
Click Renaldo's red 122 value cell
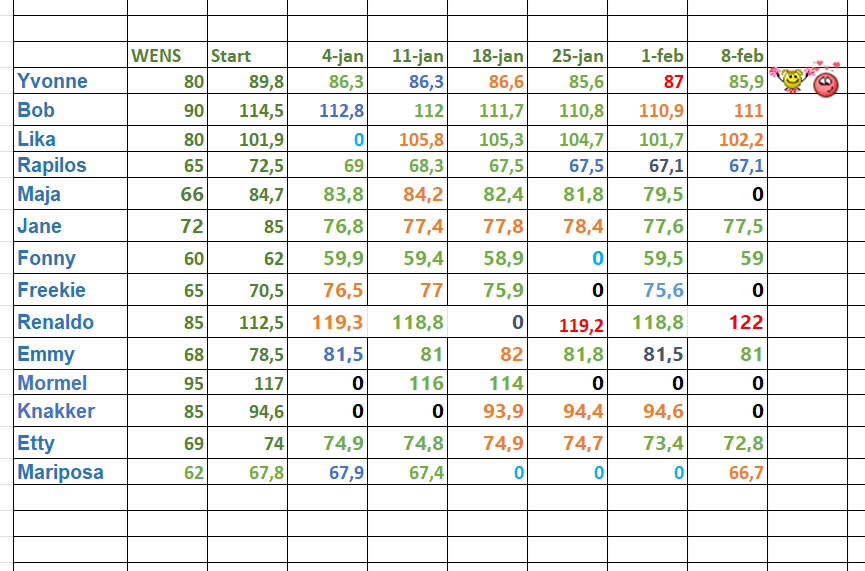[747, 323]
